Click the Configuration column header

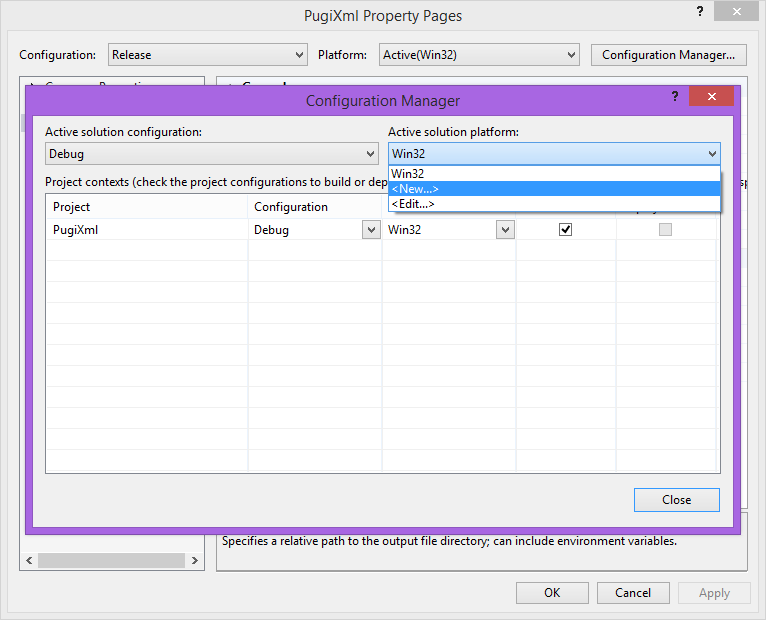click(x=315, y=207)
